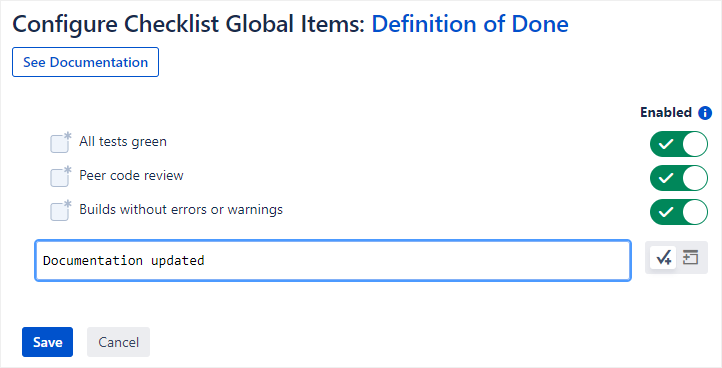
Task: Check the Builds without errors or warnings checkbox
Action: (59, 212)
